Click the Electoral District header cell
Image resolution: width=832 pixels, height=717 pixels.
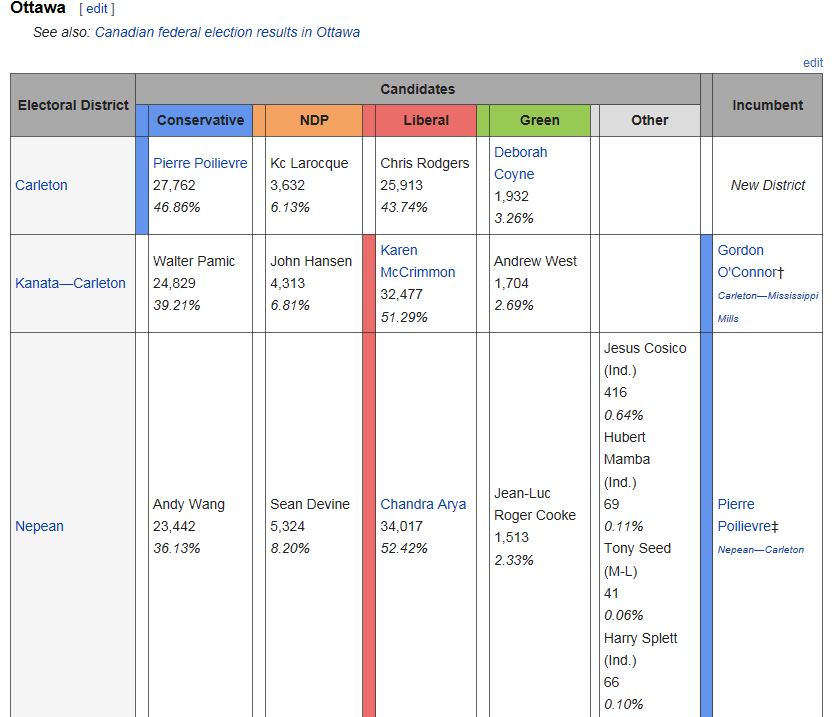click(x=73, y=105)
